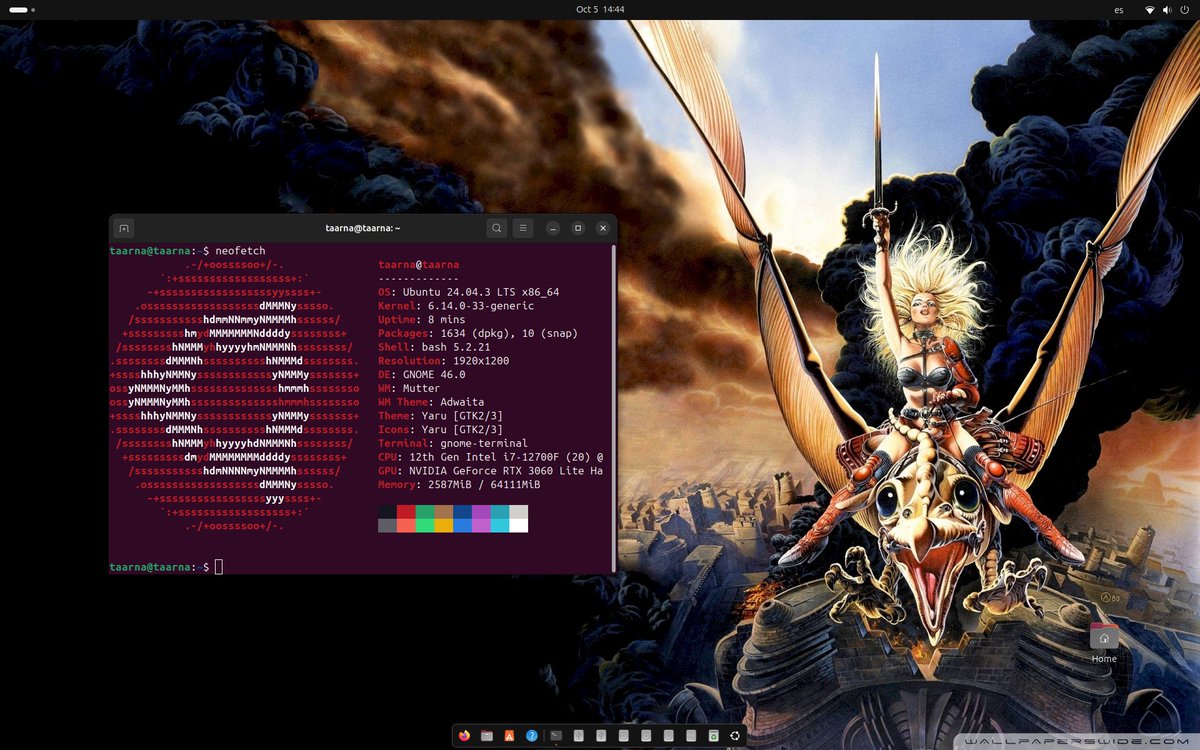Open a new tab in the terminal
This screenshot has width=1200, height=750.
[123, 228]
